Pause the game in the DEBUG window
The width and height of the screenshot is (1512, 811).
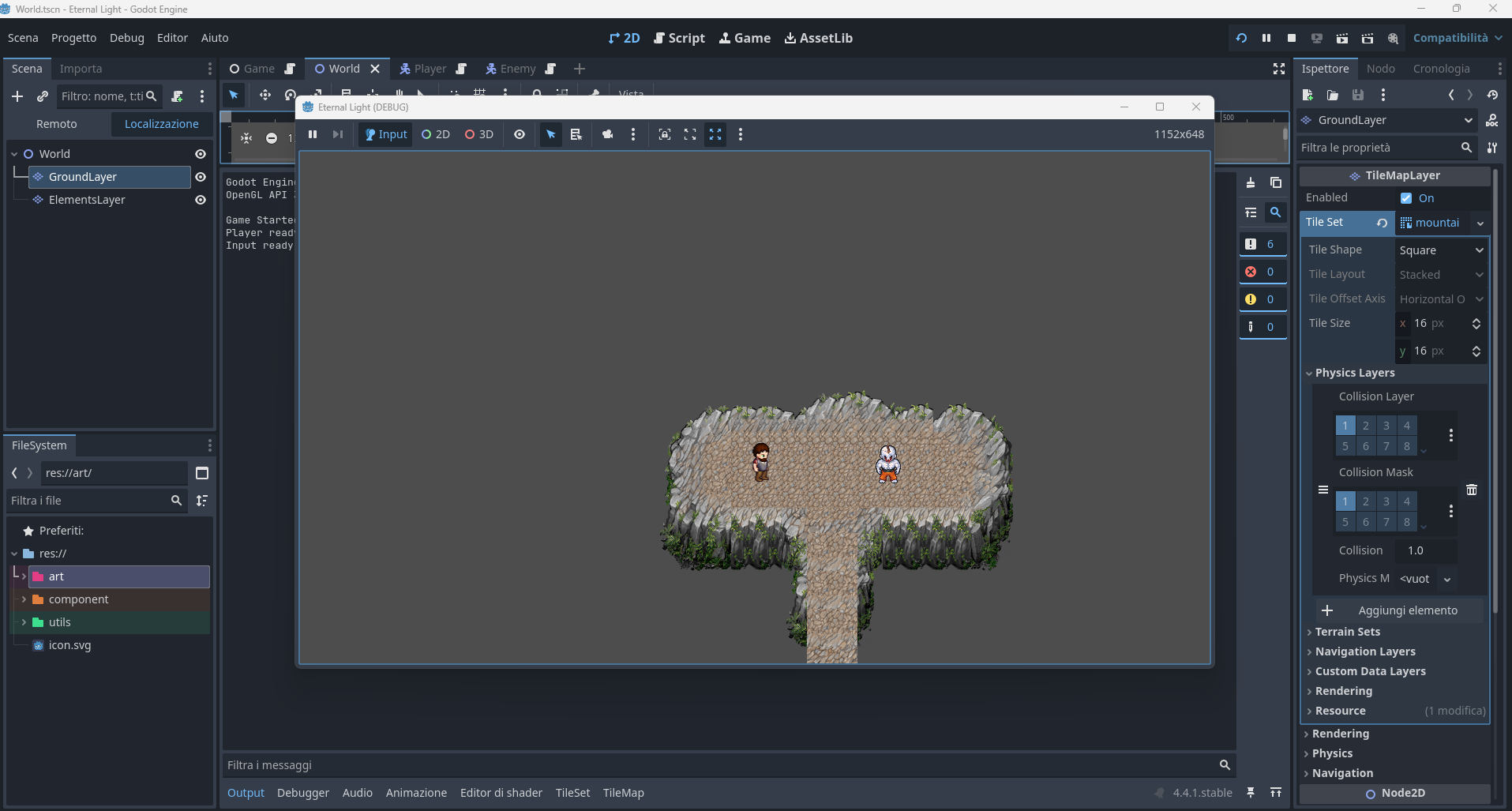tap(313, 134)
